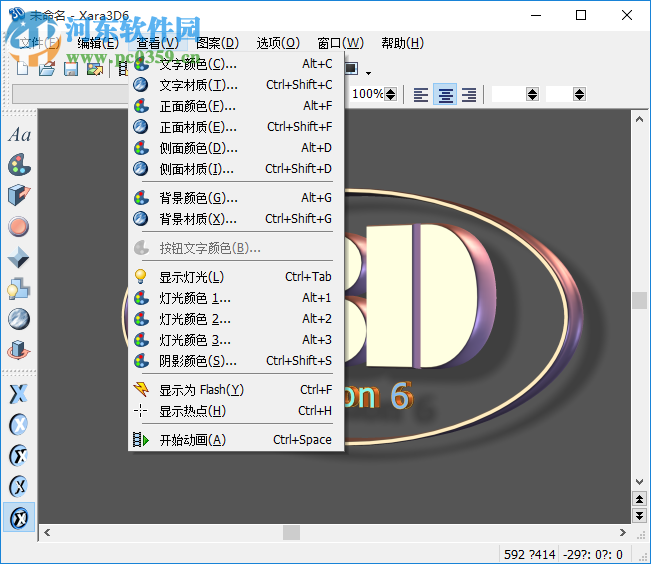Click the New document toolbar icon

point(23,69)
